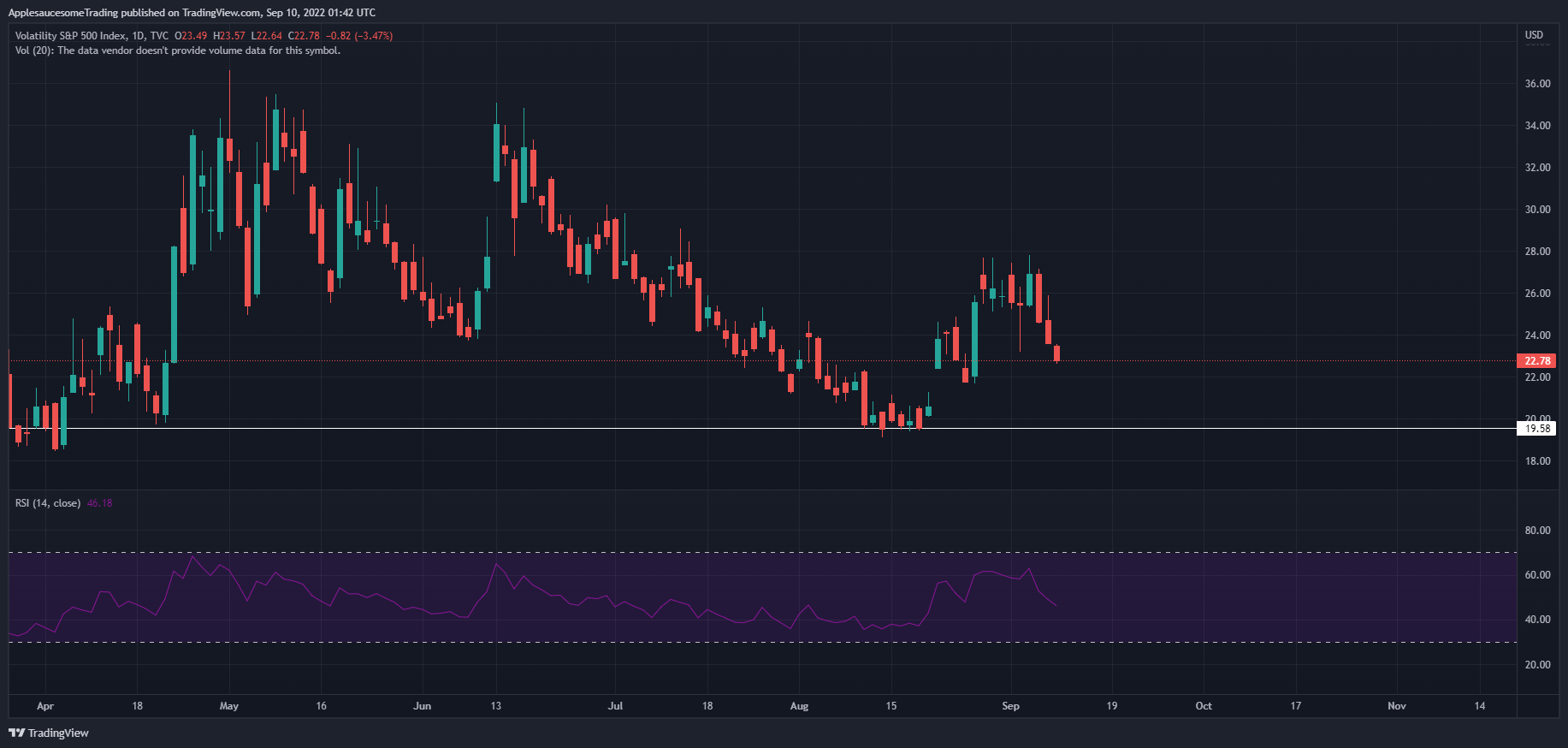Click the 36.00 price scale label
Screen dimensions: 1568x748
point(1537,84)
